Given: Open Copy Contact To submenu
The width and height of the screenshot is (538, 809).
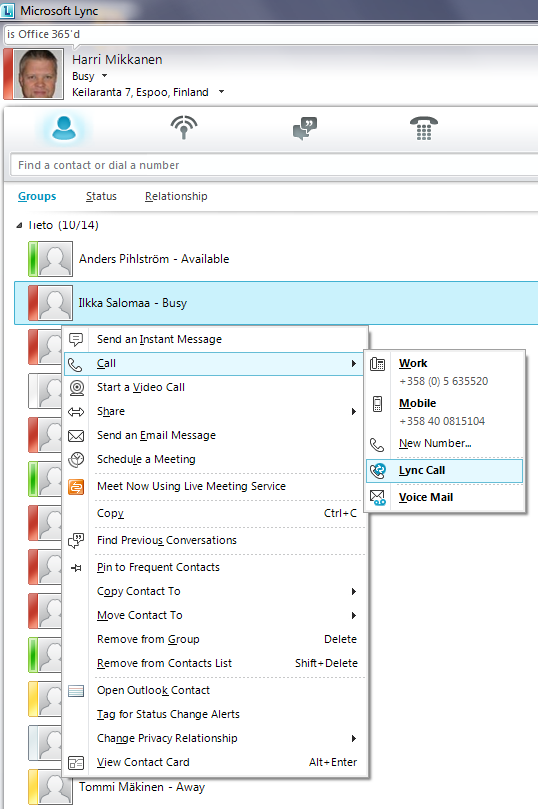Looking at the screenshot, I should click(x=215, y=591).
